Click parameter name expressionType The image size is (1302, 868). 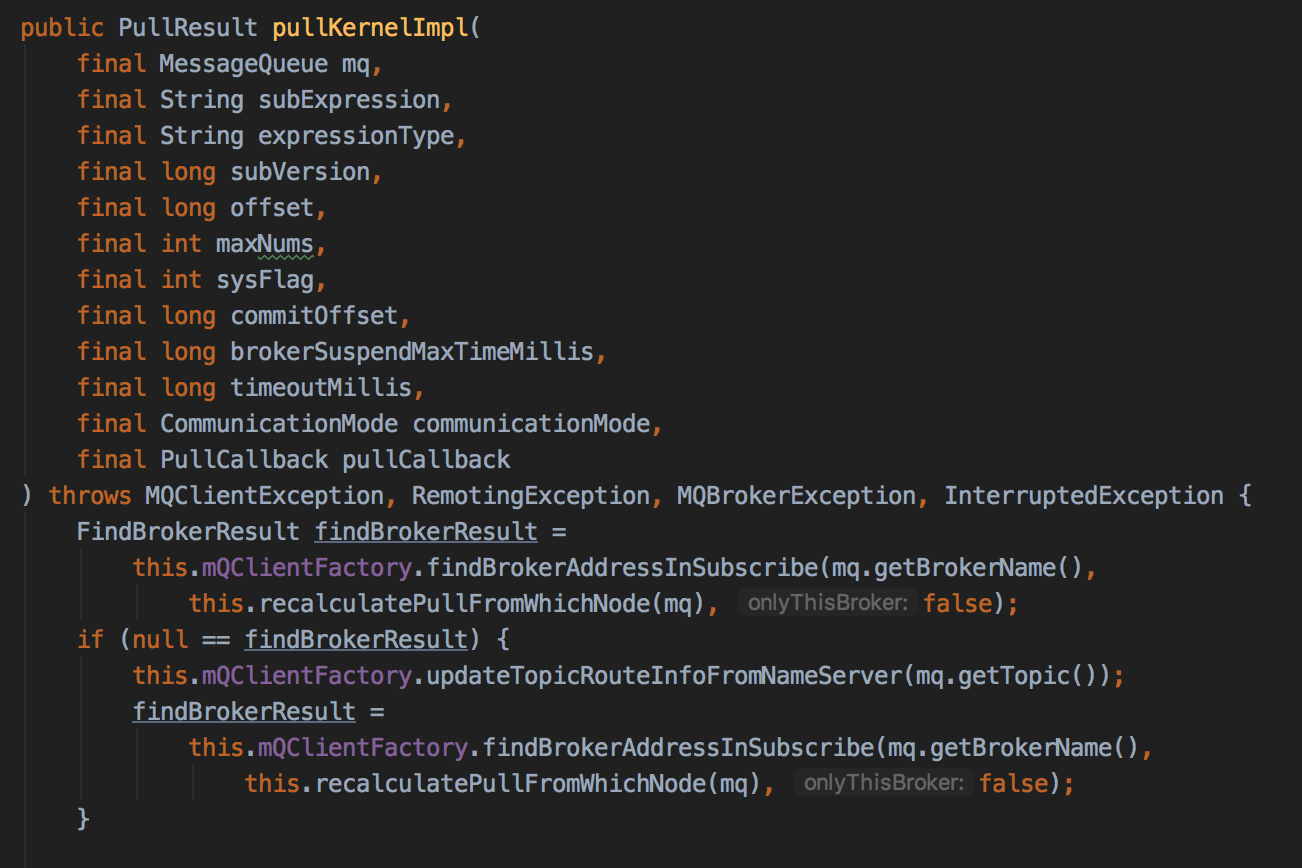tap(356, 136)
